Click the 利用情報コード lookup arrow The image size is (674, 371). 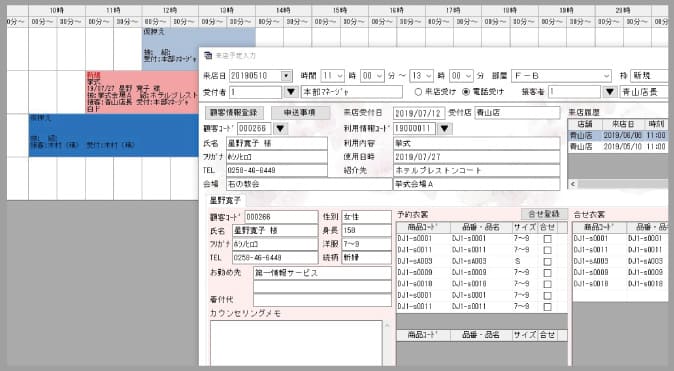coord(444,128)
